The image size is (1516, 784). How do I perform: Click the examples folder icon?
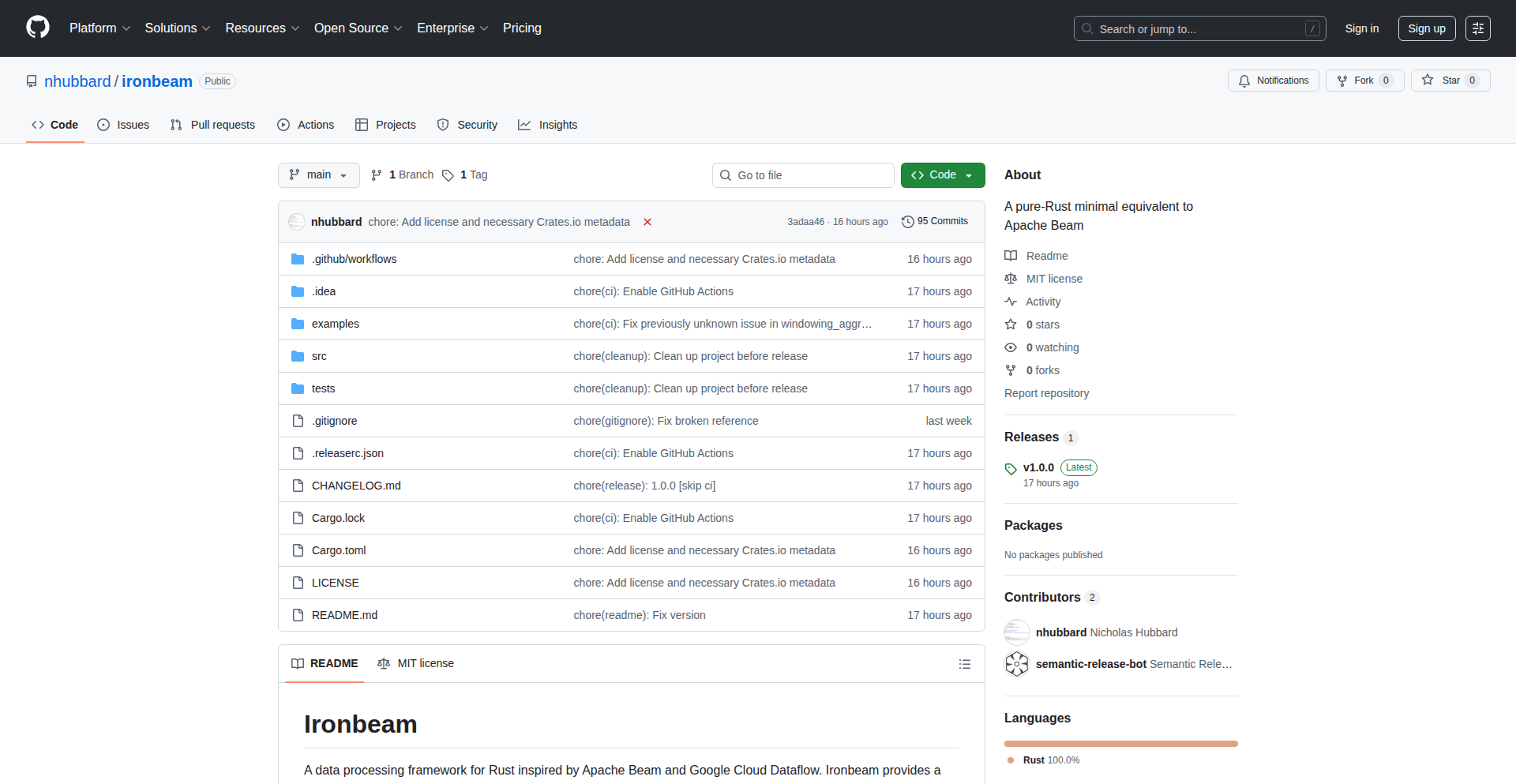point(298,324)
